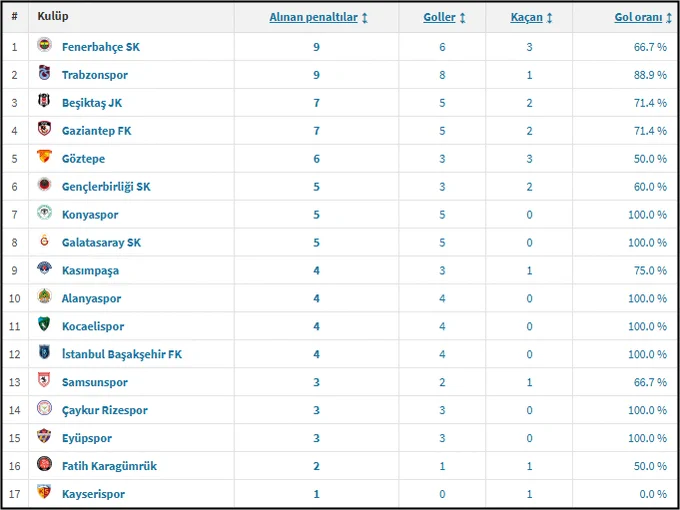Sort table by Gol oranı header
This screenshot has width=680, height=510.
click(643, 17)
